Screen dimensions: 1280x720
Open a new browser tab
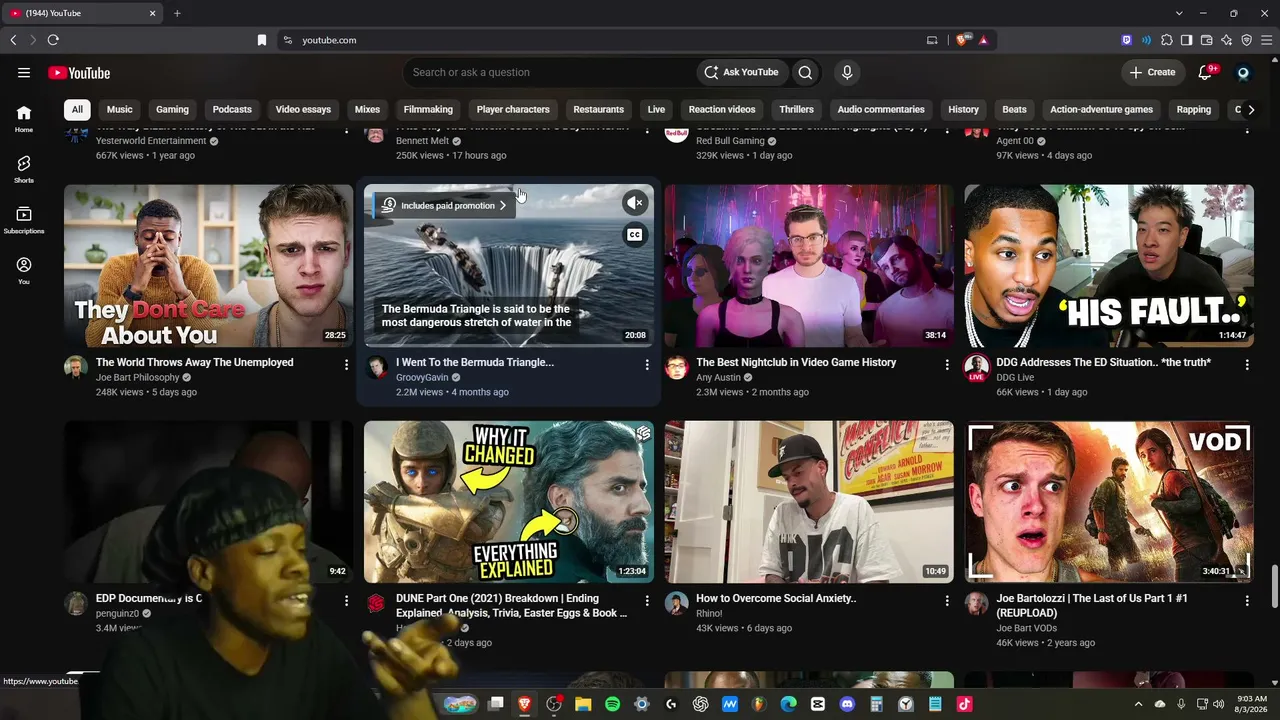tap(177, 13)
